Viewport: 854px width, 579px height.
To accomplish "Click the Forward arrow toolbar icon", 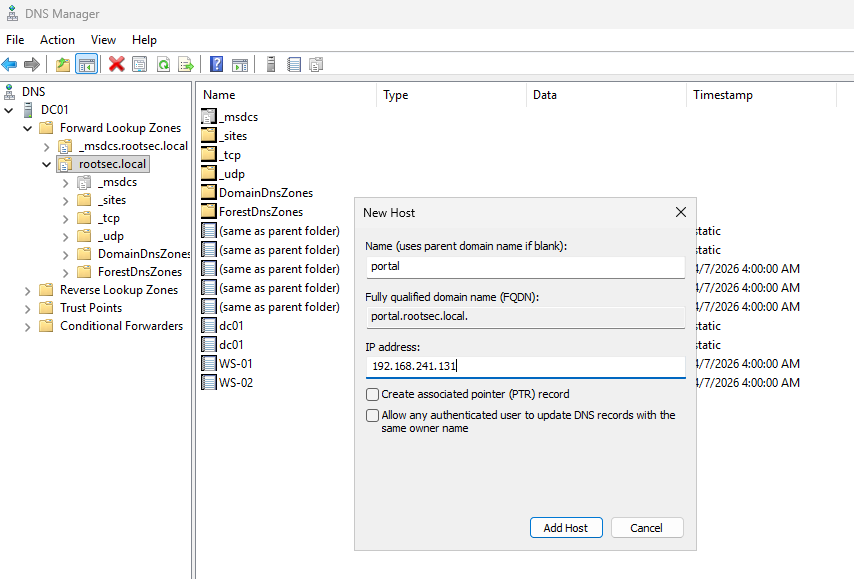I will 32,64.
